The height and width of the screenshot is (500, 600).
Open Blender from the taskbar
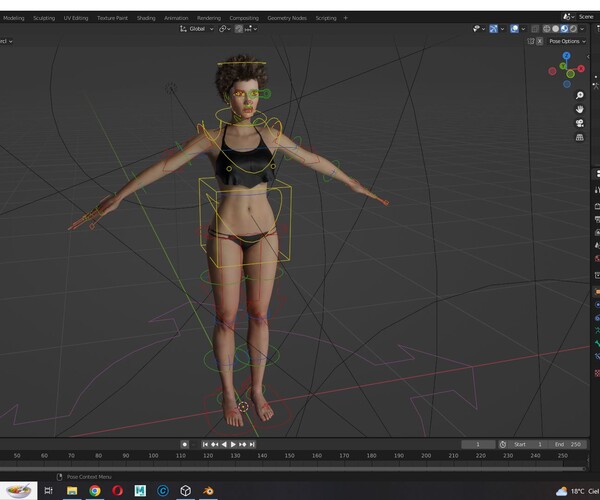point(208,490)
